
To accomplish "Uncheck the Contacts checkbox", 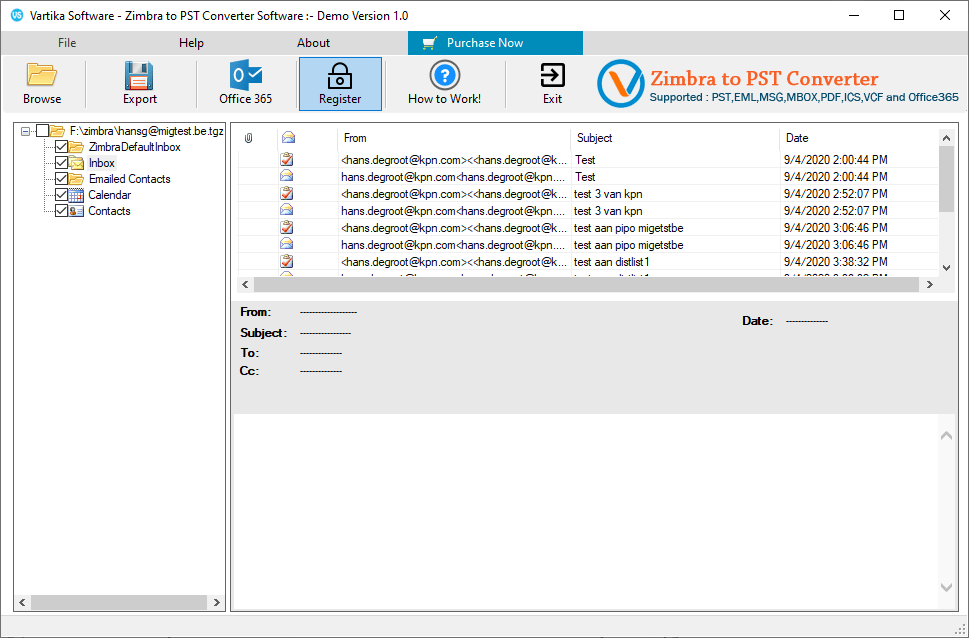I will coord(61,211).
